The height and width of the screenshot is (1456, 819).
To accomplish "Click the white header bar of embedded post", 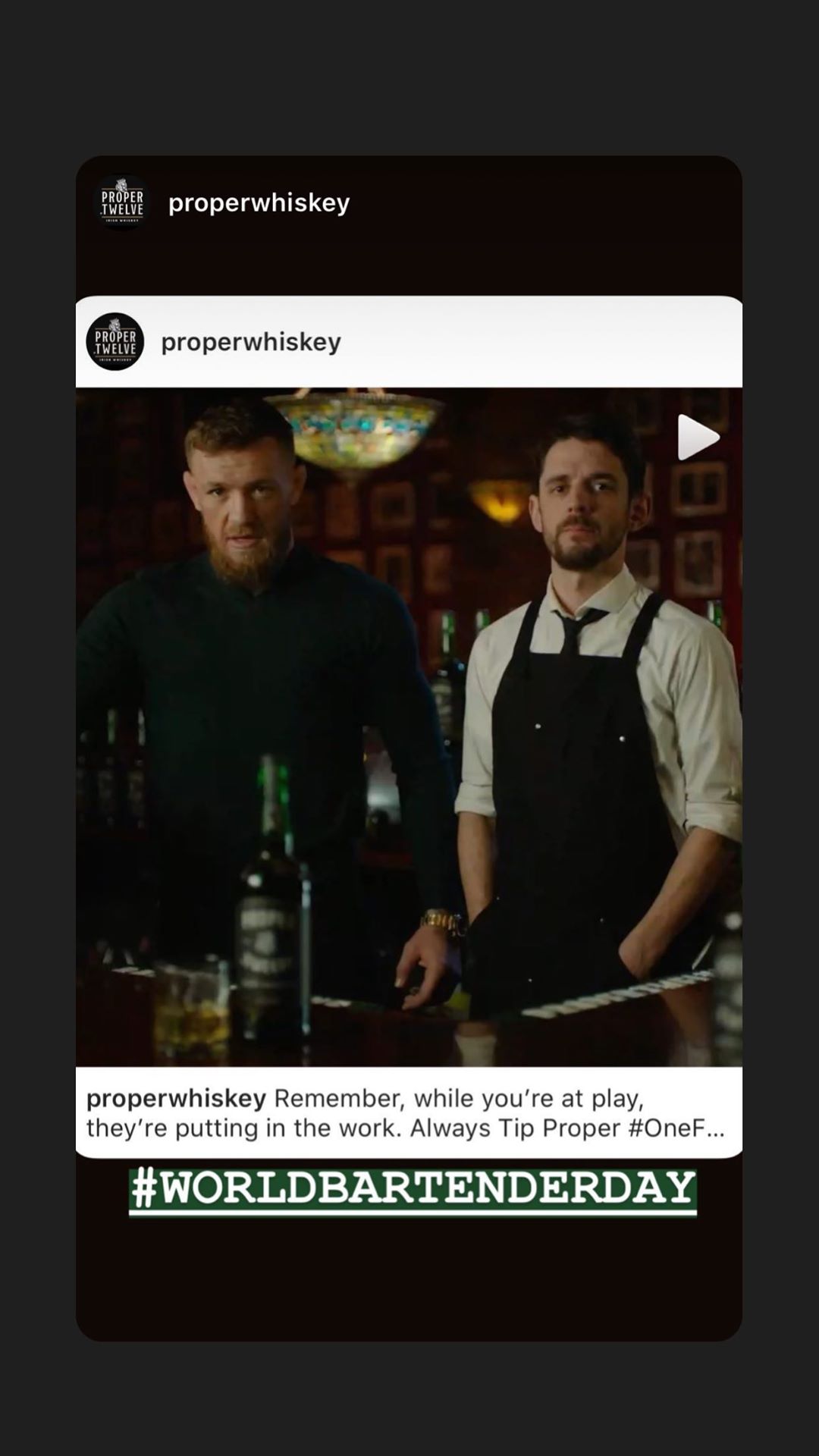I will [409, 342].
